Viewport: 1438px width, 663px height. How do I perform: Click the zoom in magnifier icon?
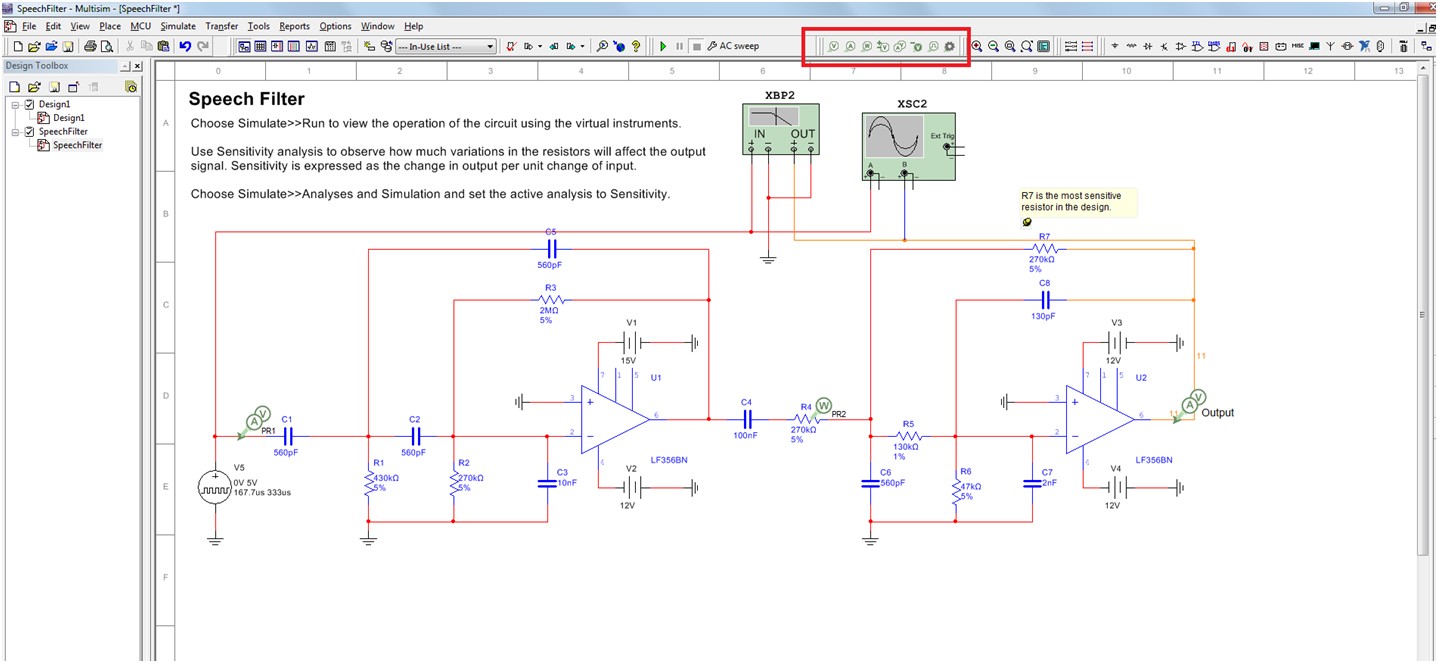(977, 46)
